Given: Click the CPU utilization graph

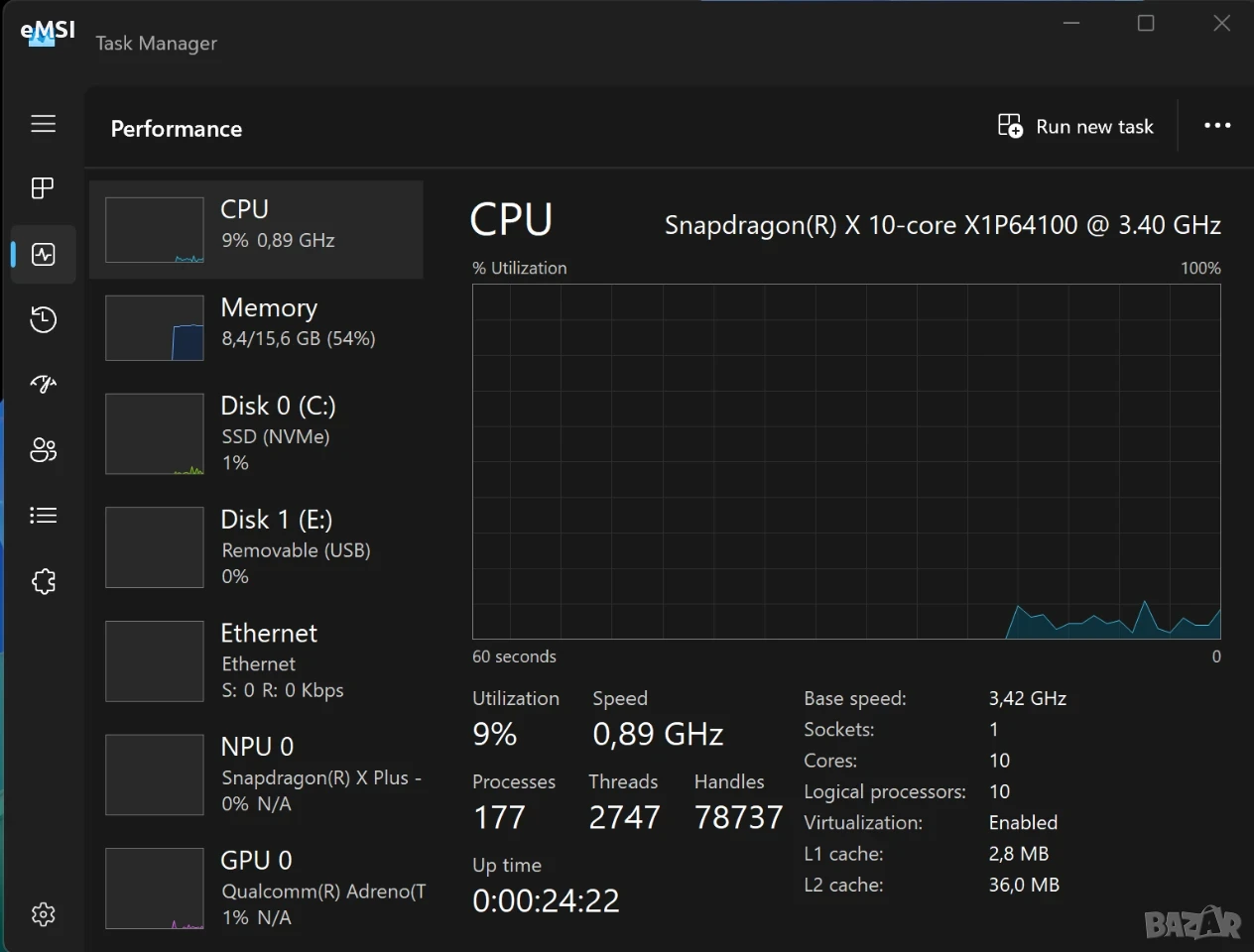Looking at the screenshot, I should [x=846, y=462].
